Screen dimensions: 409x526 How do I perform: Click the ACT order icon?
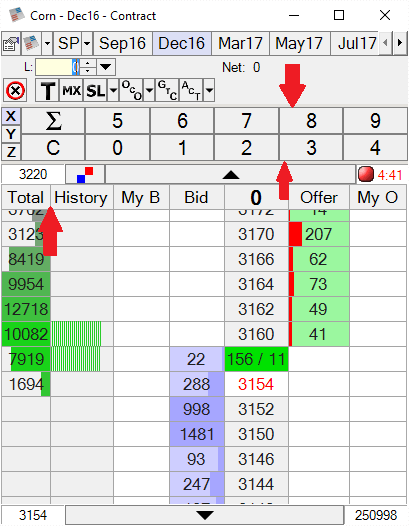(x=191, y=90)
